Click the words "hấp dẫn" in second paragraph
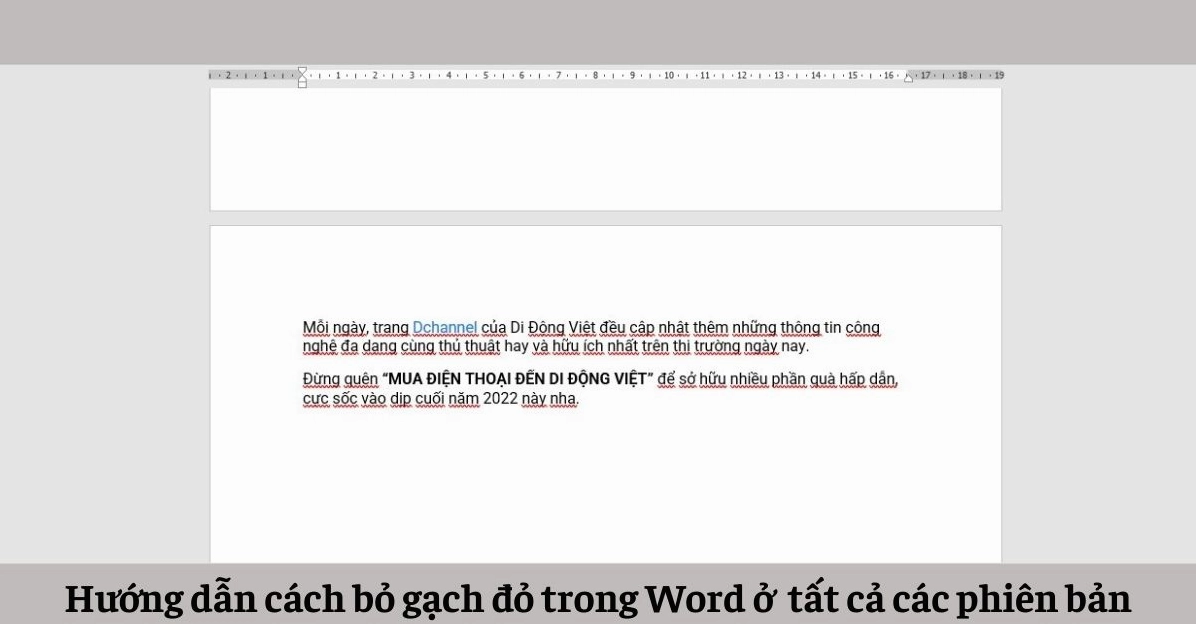Screen dimensions: 1196x624 pos(868,379)
